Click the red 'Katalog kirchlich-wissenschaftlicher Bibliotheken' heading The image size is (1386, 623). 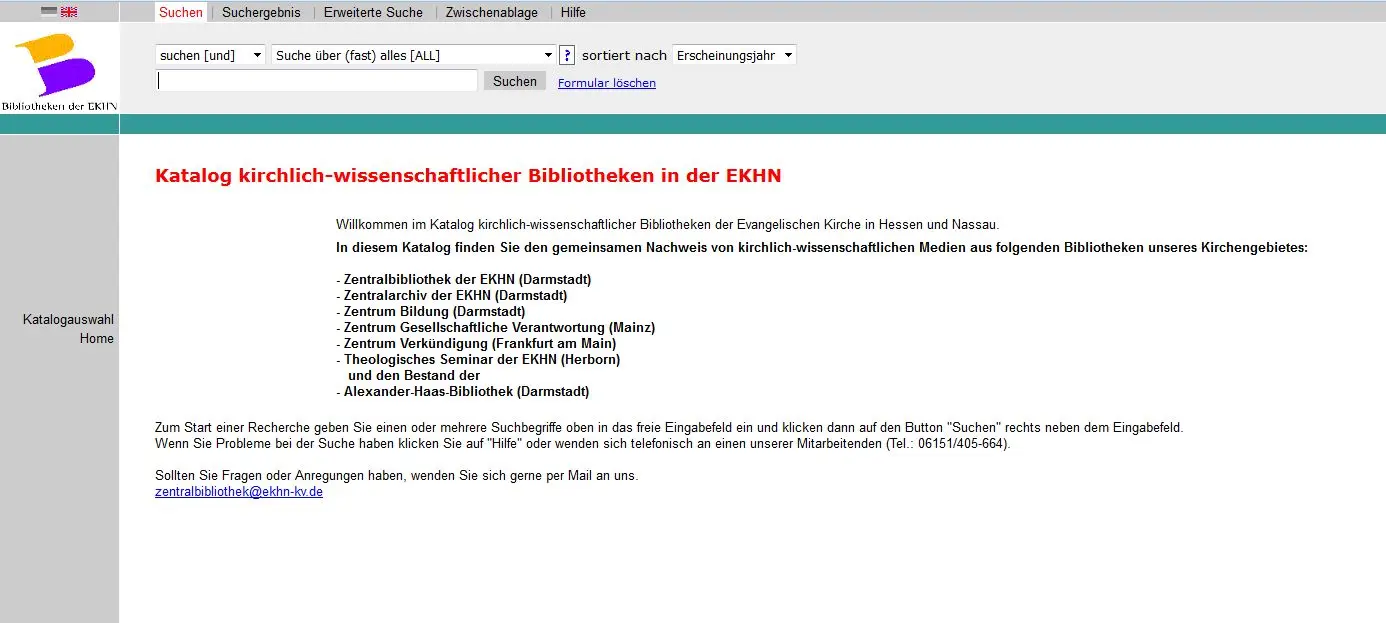click(x=468, y=176)
